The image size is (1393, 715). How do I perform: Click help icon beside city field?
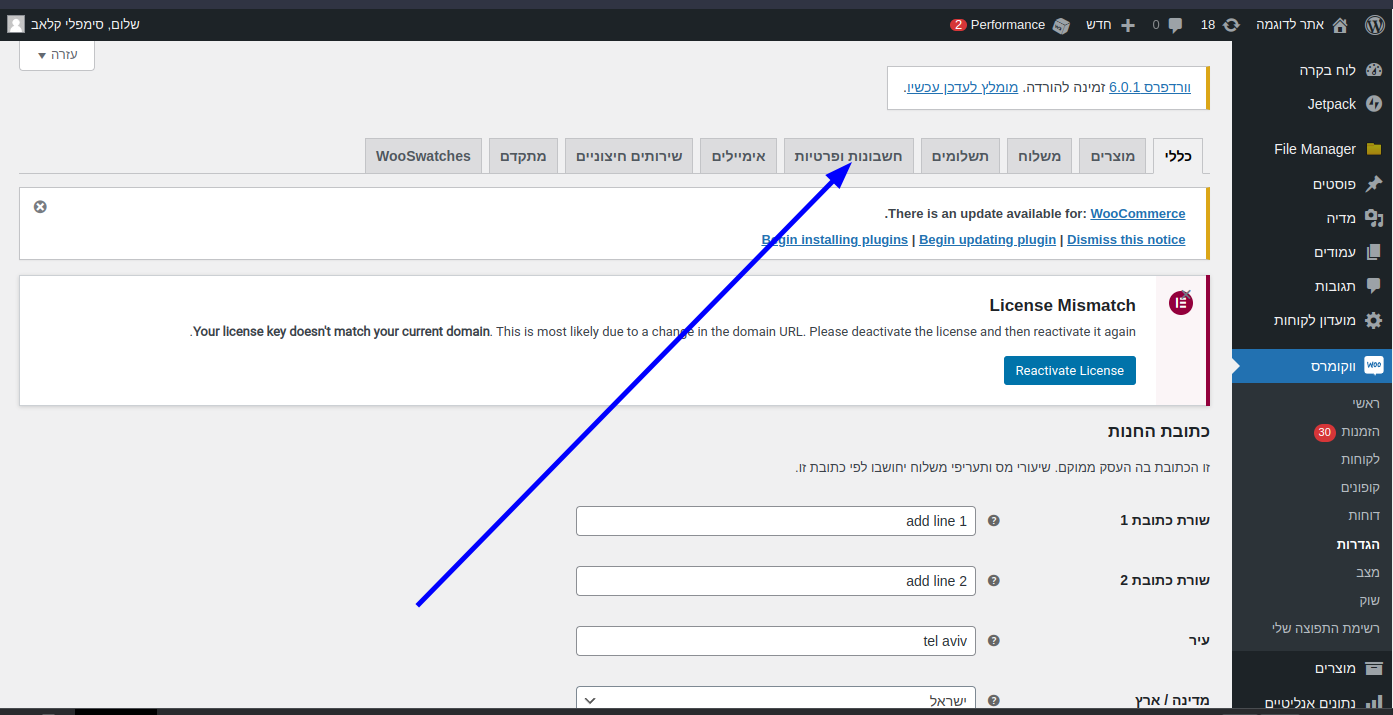coord(994,641)
